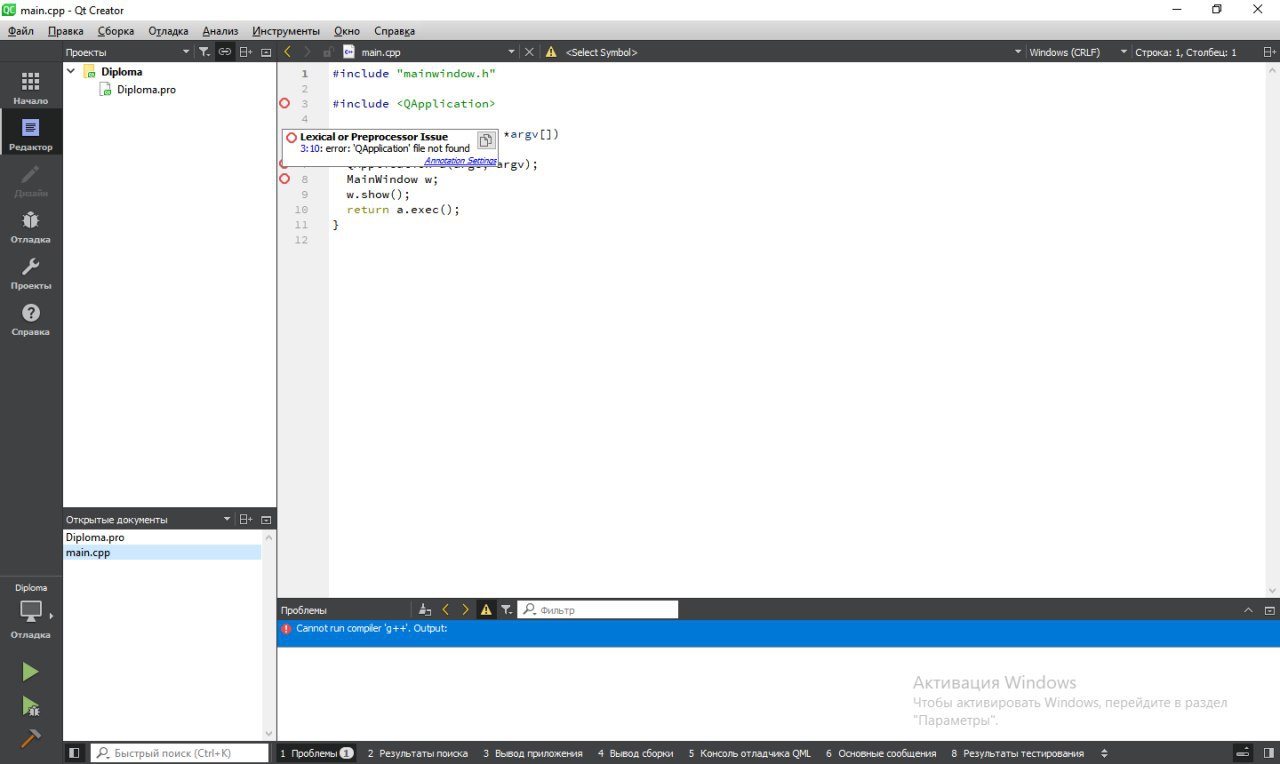Click the Annotation Settings link
Image resolution: width=1280 pixels, height=764 pixels.
460,161
